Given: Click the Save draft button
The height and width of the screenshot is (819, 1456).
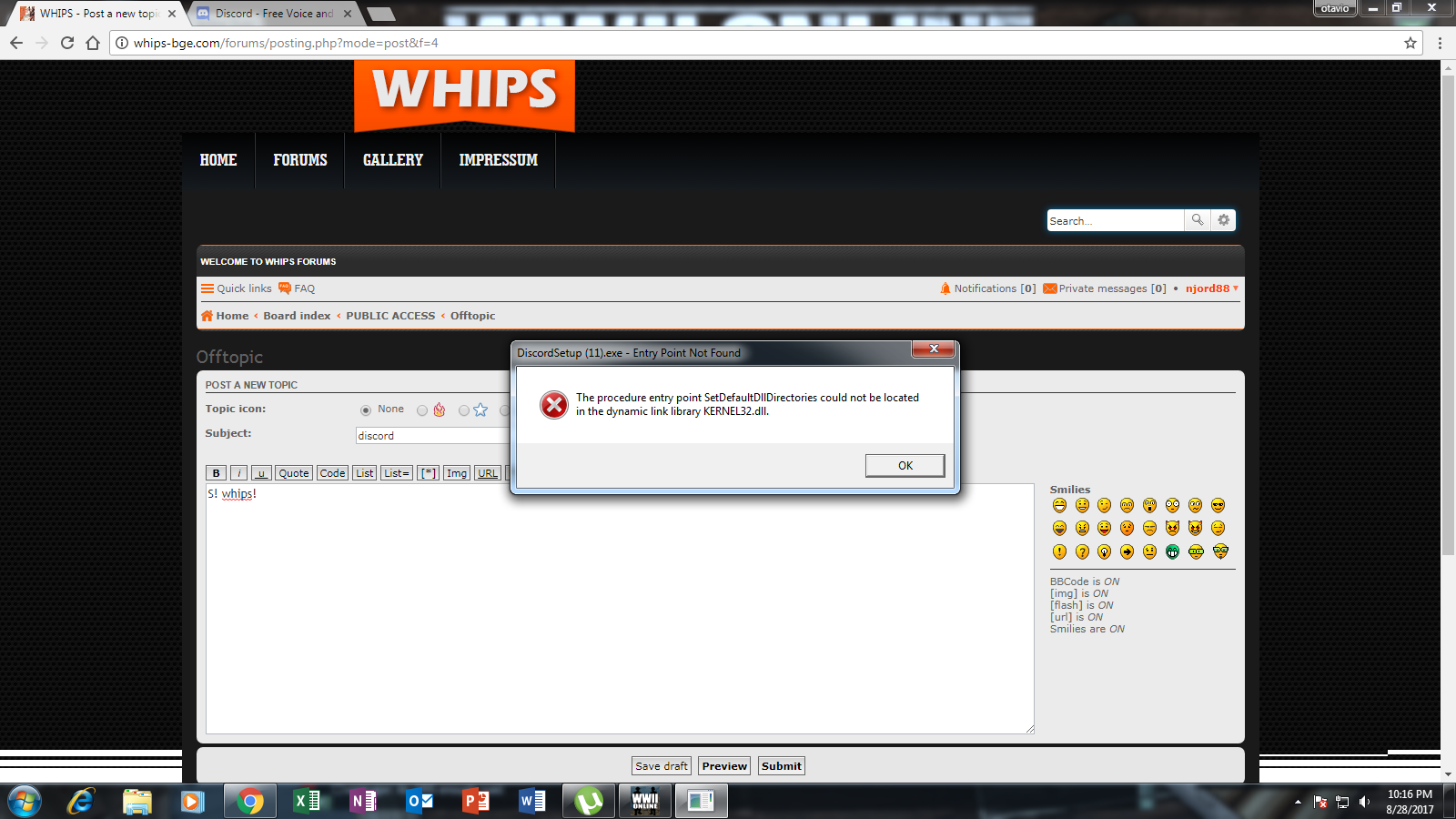Looking at the screenshot, I should [x=662, y=766].
